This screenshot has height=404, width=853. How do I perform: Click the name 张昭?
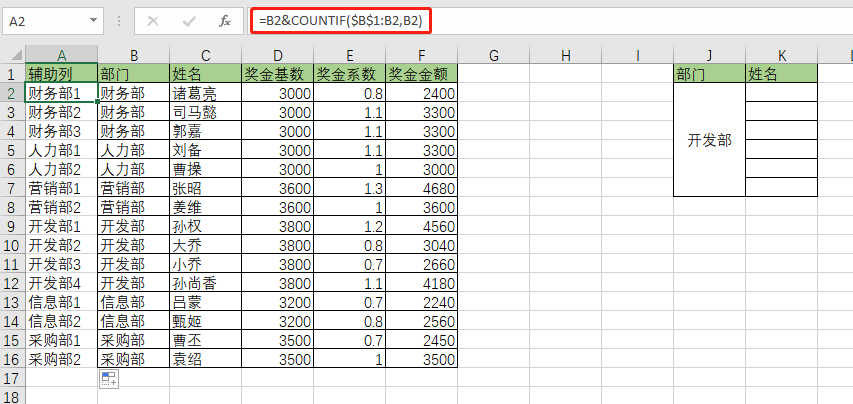[187, 188]
